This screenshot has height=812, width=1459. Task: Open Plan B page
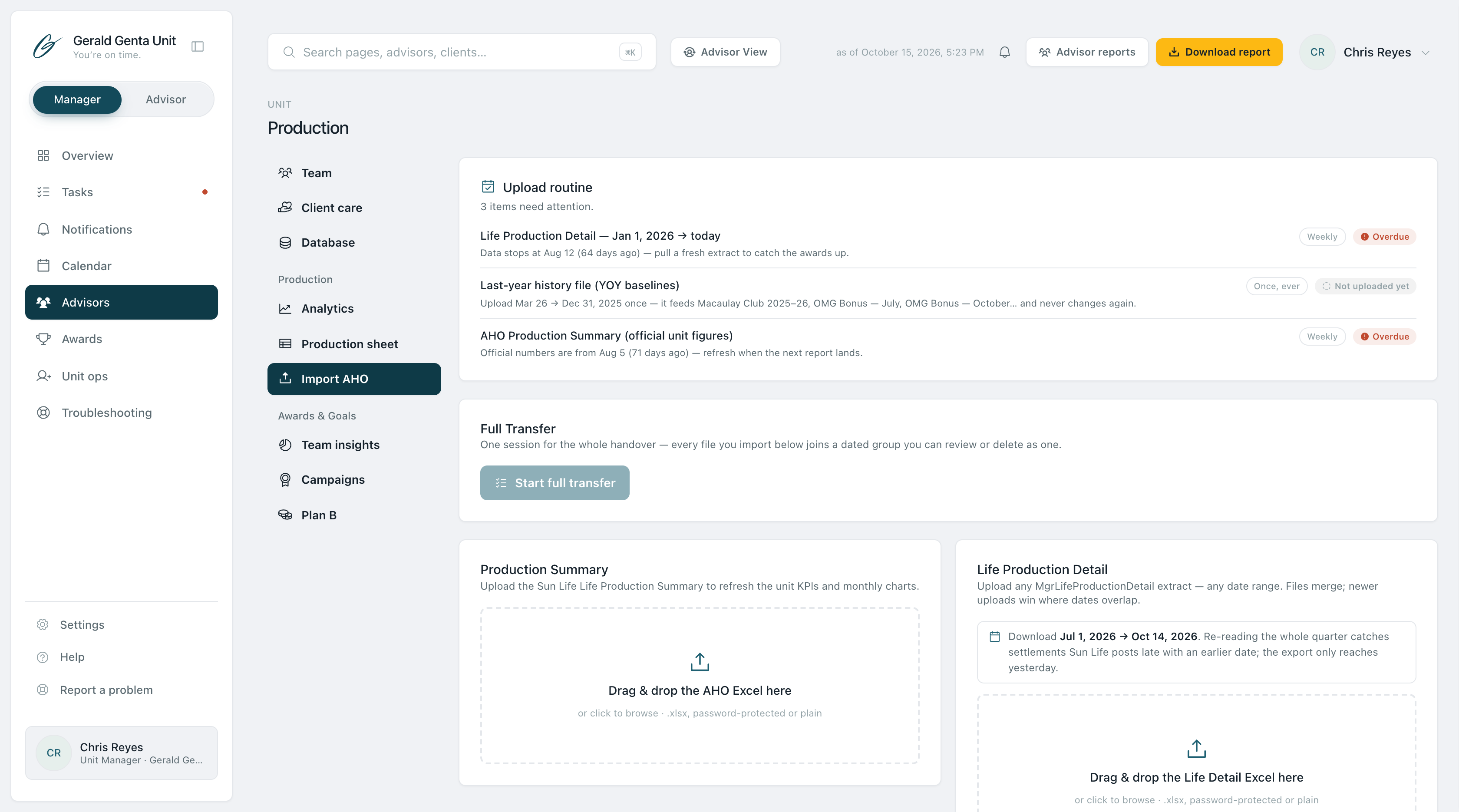[x=354, y=515]
